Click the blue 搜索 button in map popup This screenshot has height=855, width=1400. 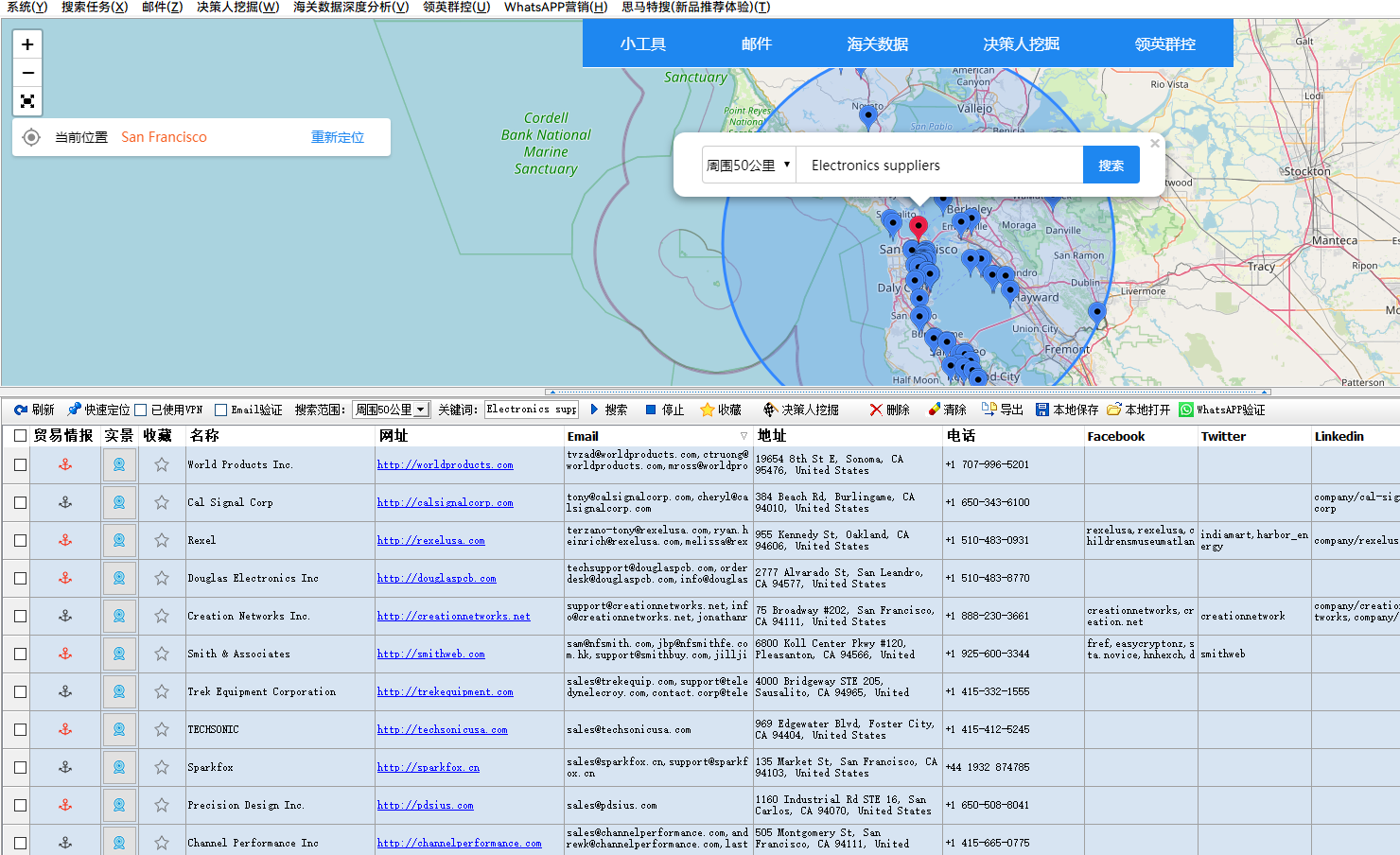pos(1111,166)
